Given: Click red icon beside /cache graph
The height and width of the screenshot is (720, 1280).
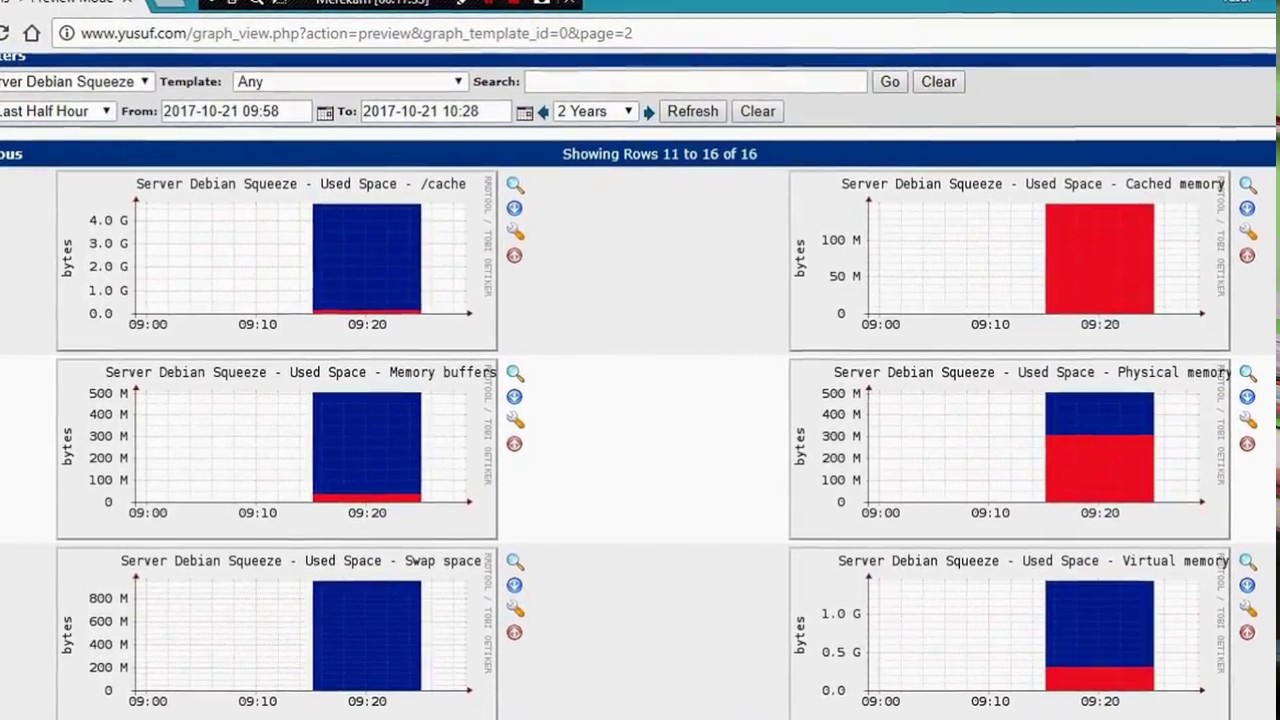Looking at the screenshot, I should pyautogui.click(x=514, y=256).
